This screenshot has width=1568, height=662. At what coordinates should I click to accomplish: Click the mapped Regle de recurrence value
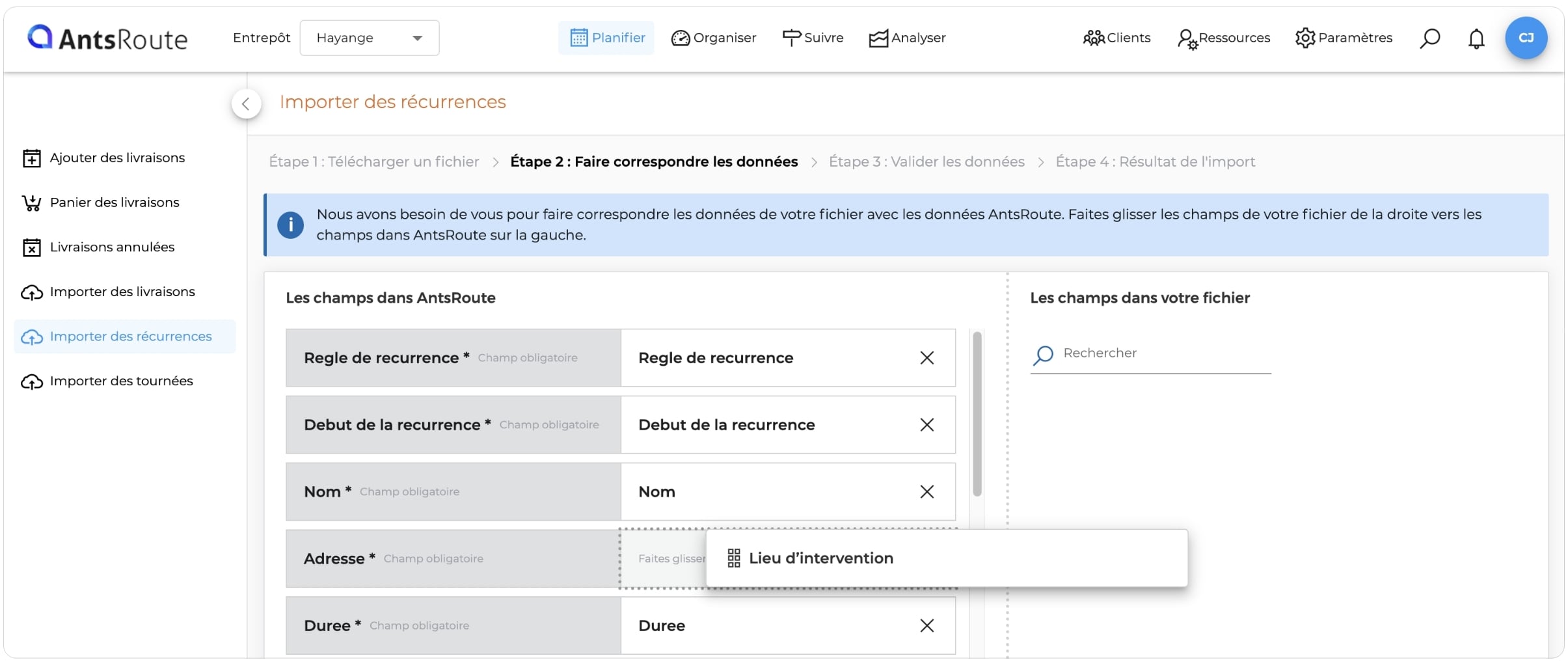tap(716, 358)
